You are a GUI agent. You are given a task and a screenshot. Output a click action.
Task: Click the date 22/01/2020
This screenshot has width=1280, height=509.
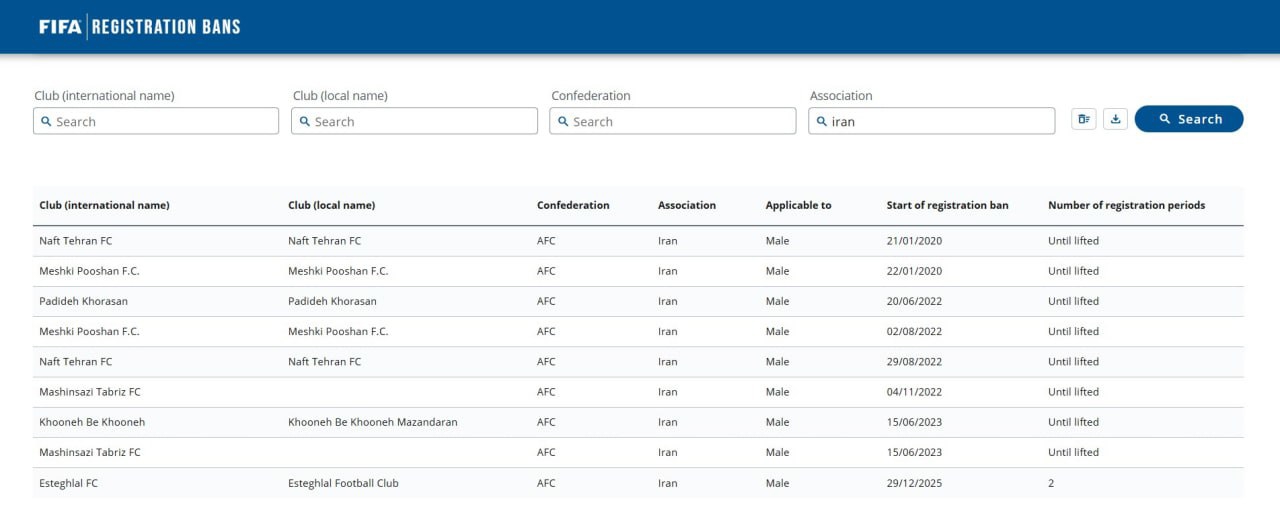click(914, 271)
